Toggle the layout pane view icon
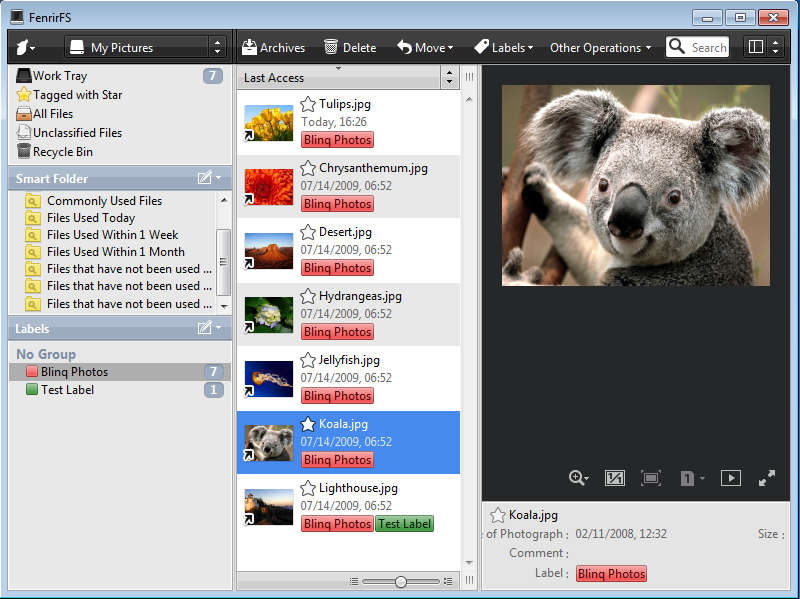Viewport: 800px width, 599px height. tap(756, 47)
